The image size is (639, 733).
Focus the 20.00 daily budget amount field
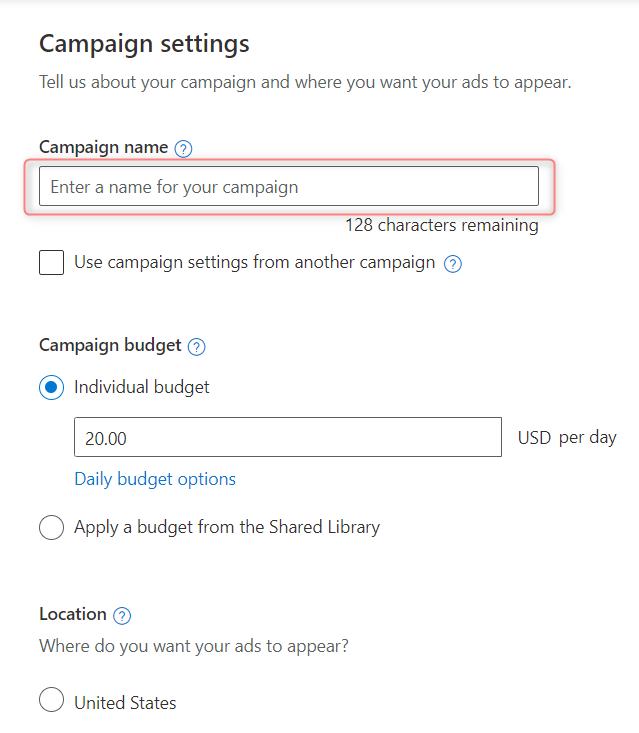click(x=288, y=437)
